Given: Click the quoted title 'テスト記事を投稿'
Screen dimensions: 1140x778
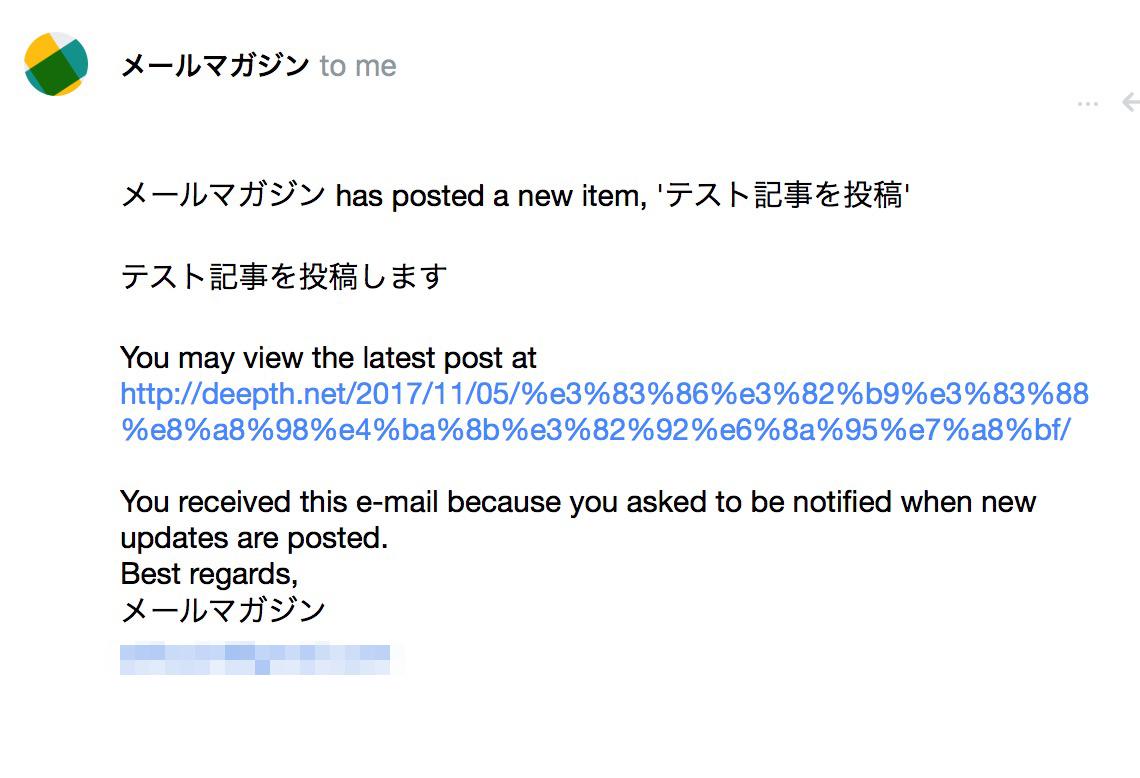Looking at the screenshot, I should point(783,196).
